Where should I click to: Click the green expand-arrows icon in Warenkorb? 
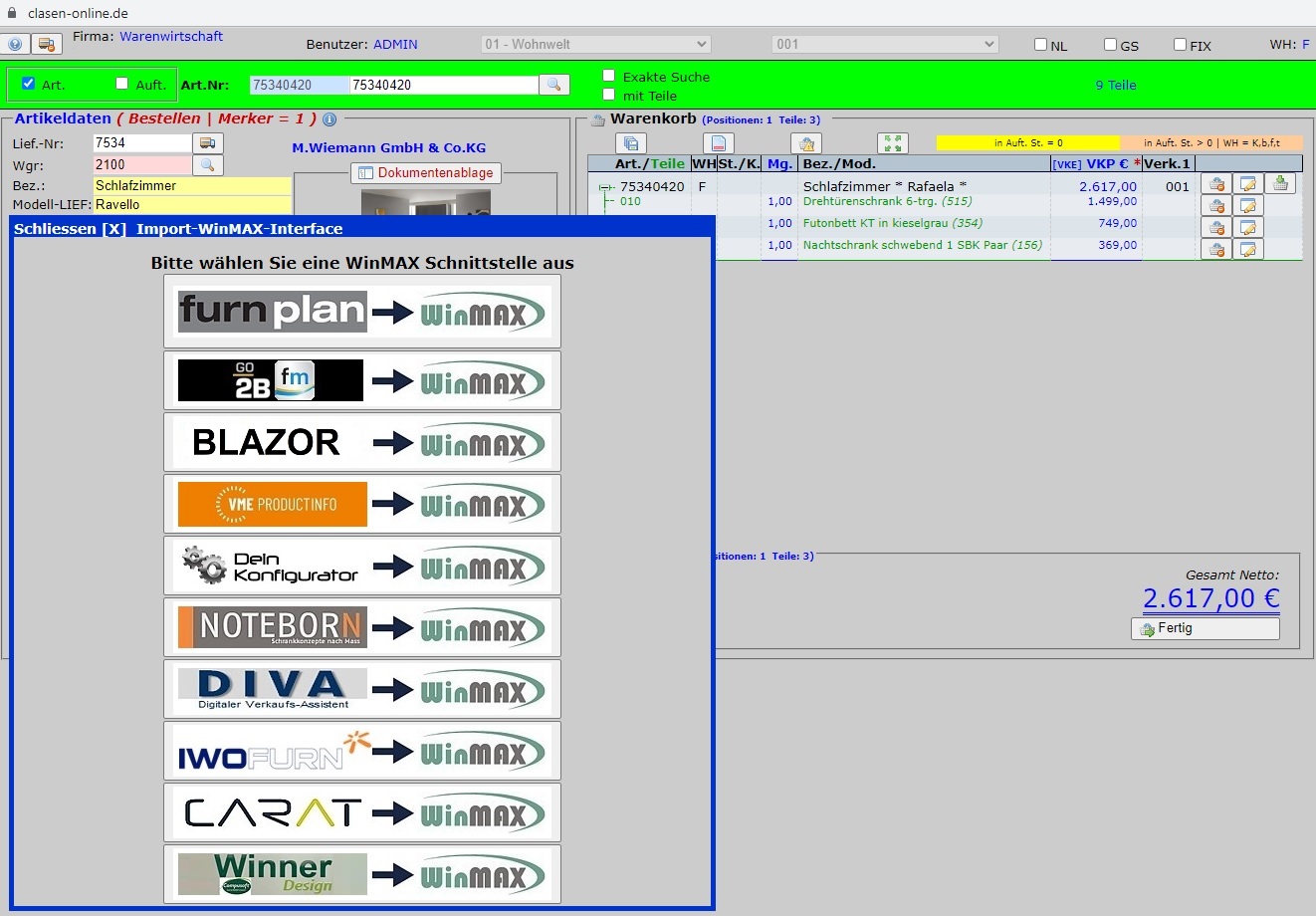click(x=893, y=143)
